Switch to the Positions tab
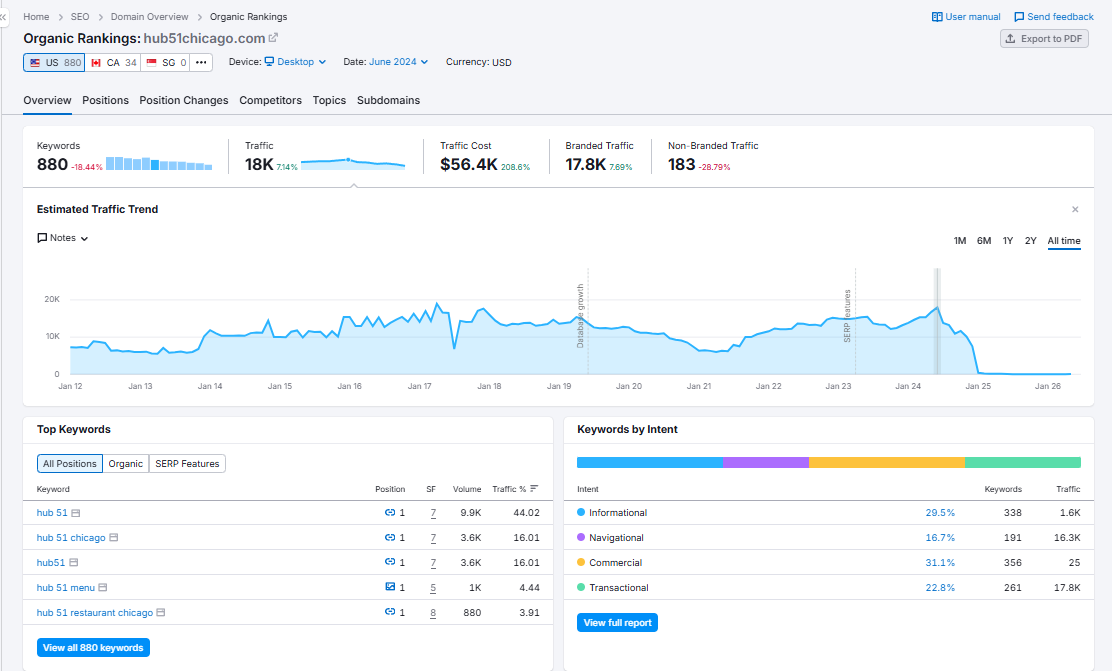This screenshot has width=1112, height=671. click(106, 100)
